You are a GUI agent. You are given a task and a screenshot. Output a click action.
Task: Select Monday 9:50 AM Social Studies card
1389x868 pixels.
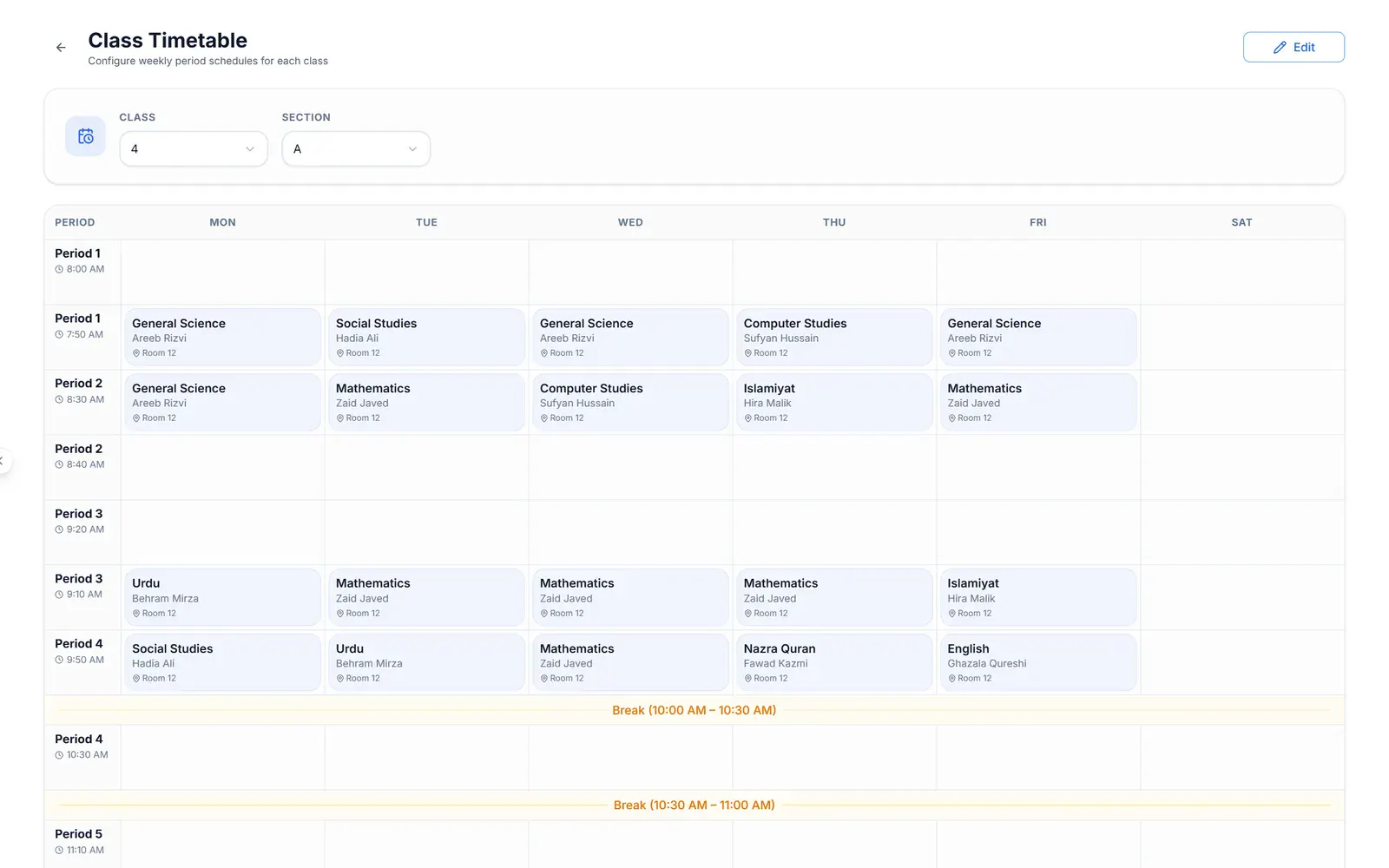[x=222, y=663]
